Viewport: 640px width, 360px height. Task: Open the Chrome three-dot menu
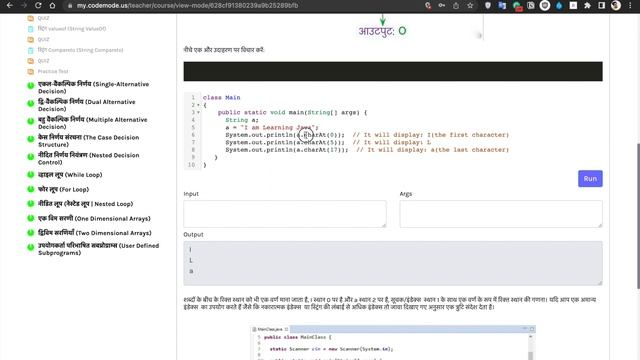tap(630, 6)
